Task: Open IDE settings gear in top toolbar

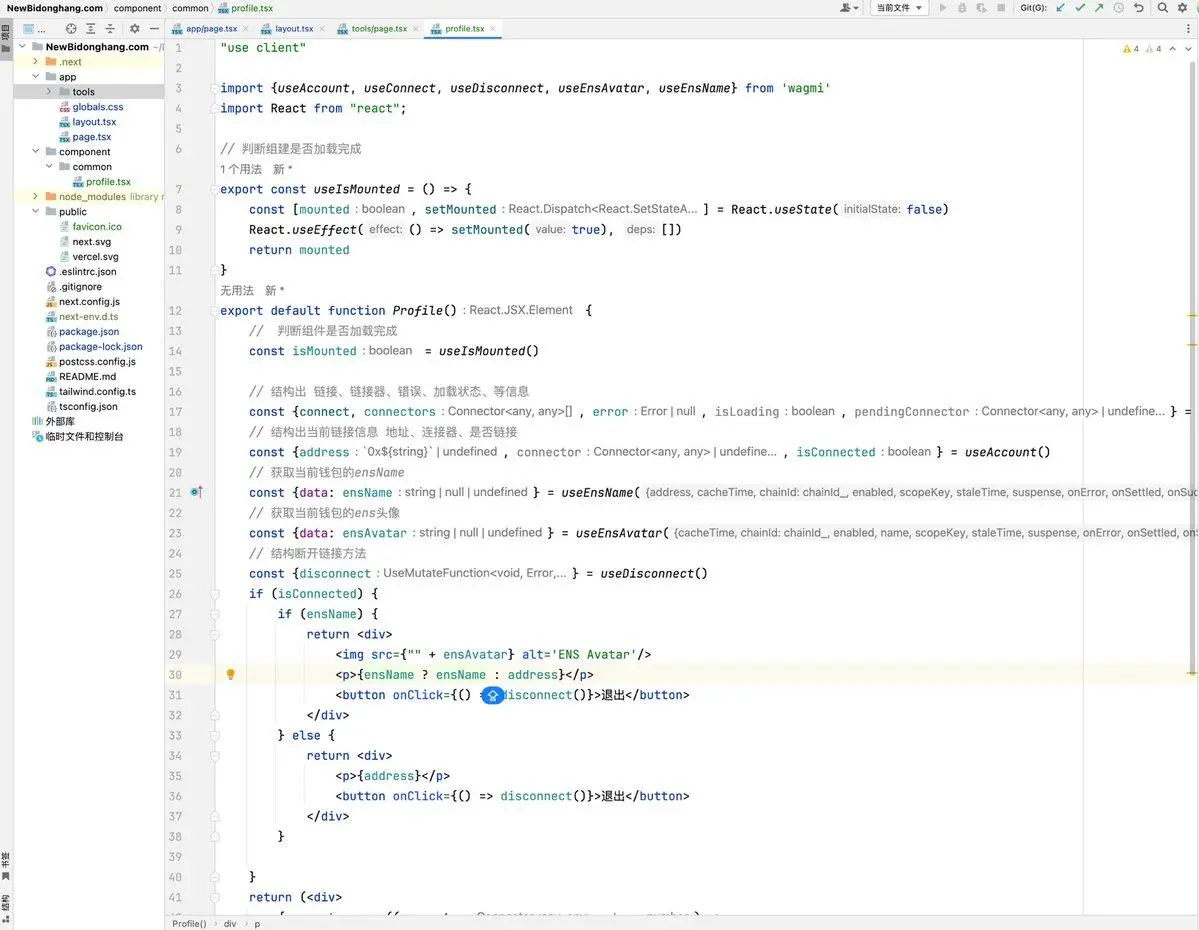Action: (1182, 8)
